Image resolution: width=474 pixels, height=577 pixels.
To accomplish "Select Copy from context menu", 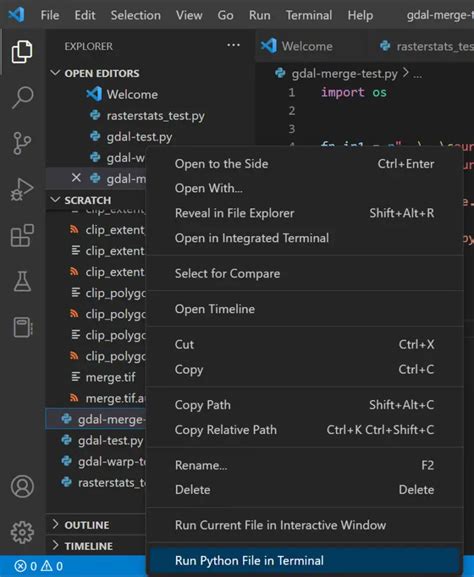I will click(x=304, y=369).
